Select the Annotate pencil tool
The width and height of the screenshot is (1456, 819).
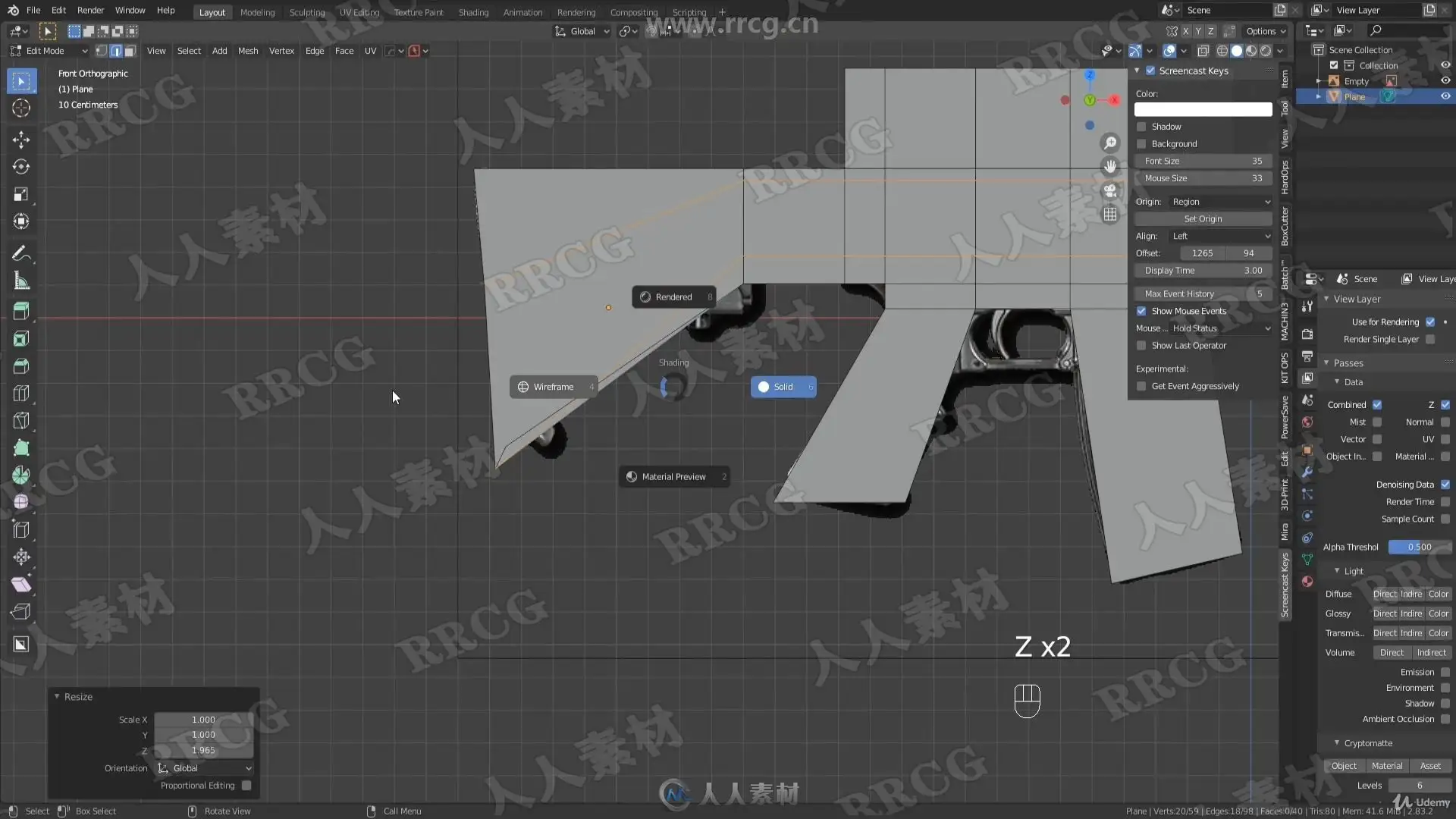pyautogui.click(x=21, y=253)
